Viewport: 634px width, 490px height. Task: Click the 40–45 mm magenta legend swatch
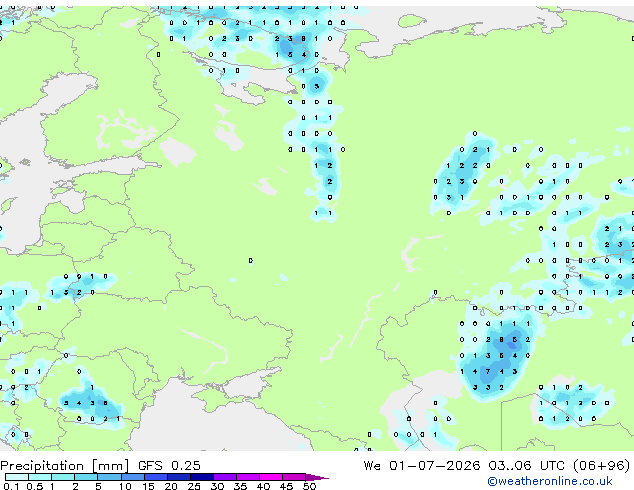[271, 477]
